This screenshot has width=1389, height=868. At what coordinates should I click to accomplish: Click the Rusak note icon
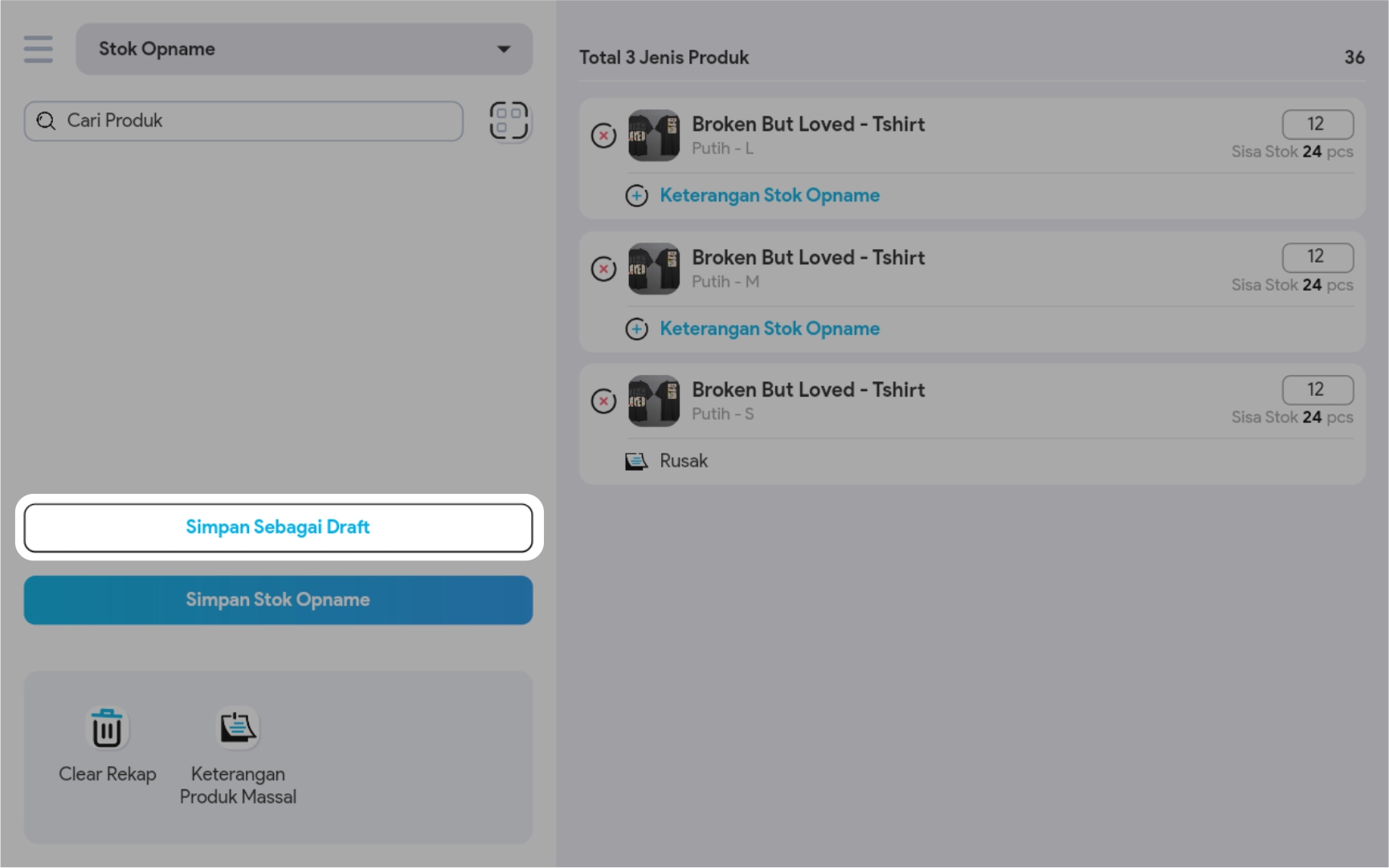pyautogui.click(x=636, y=461)
